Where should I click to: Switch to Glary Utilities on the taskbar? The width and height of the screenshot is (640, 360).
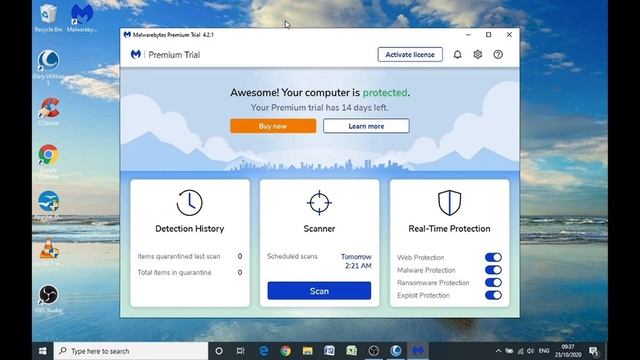[396, 351]
